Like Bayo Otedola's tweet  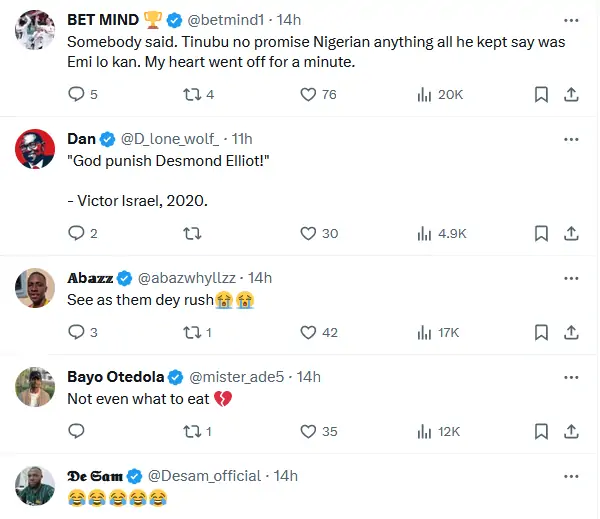point(309,431)
